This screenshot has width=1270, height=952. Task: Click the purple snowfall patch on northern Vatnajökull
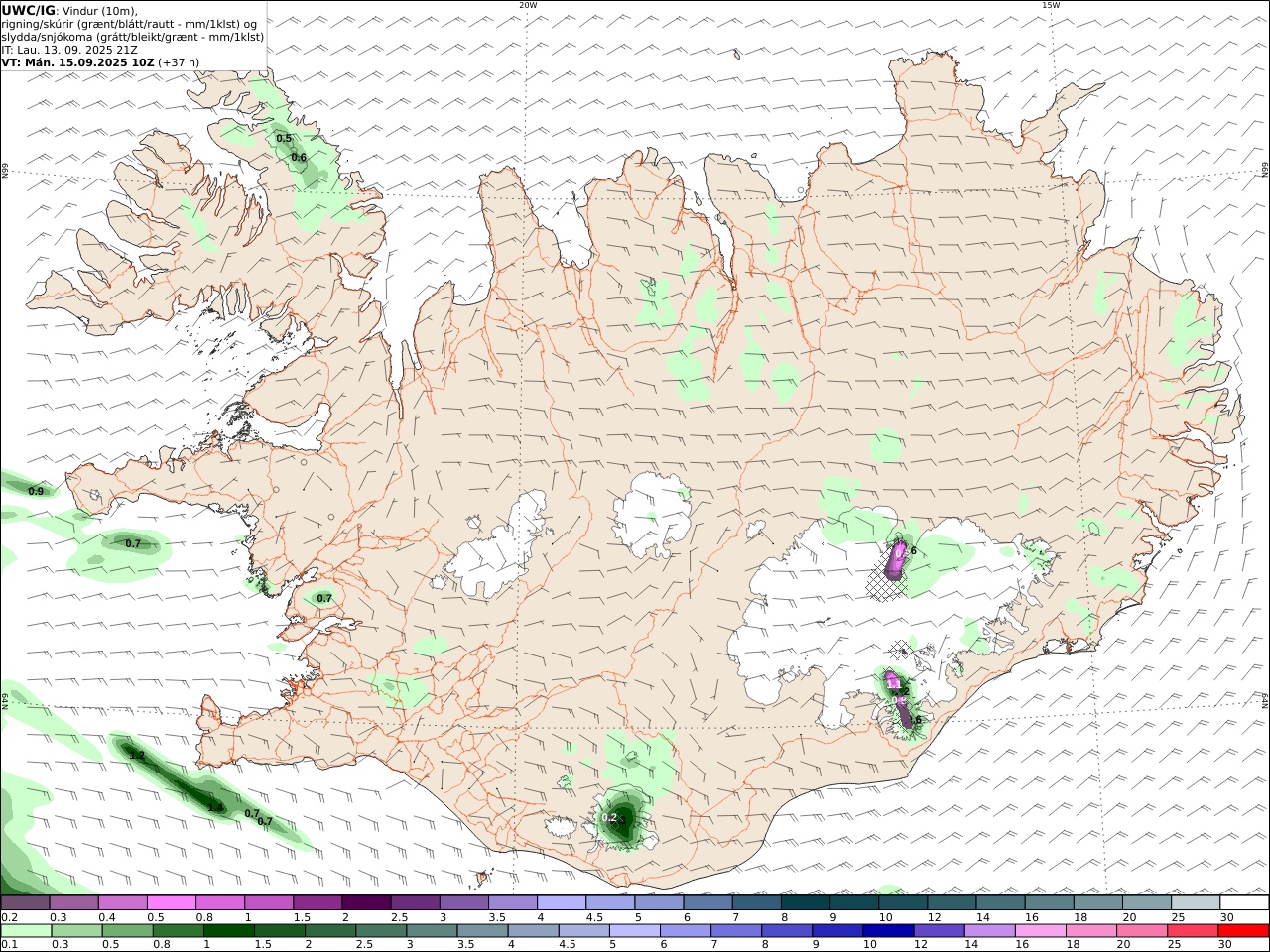[896, 560]
